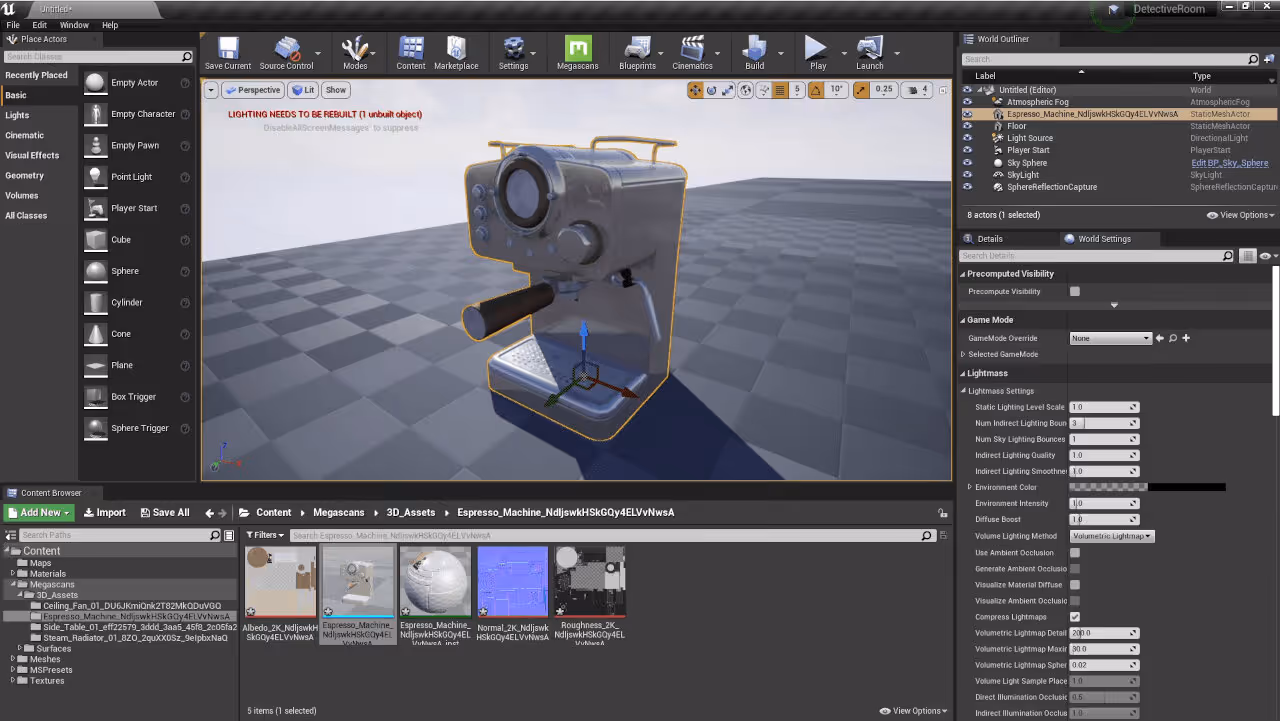Select the Espresso_Machine asset thumbnail
The image size is (1280, 721).
click(x=357, y=580)
